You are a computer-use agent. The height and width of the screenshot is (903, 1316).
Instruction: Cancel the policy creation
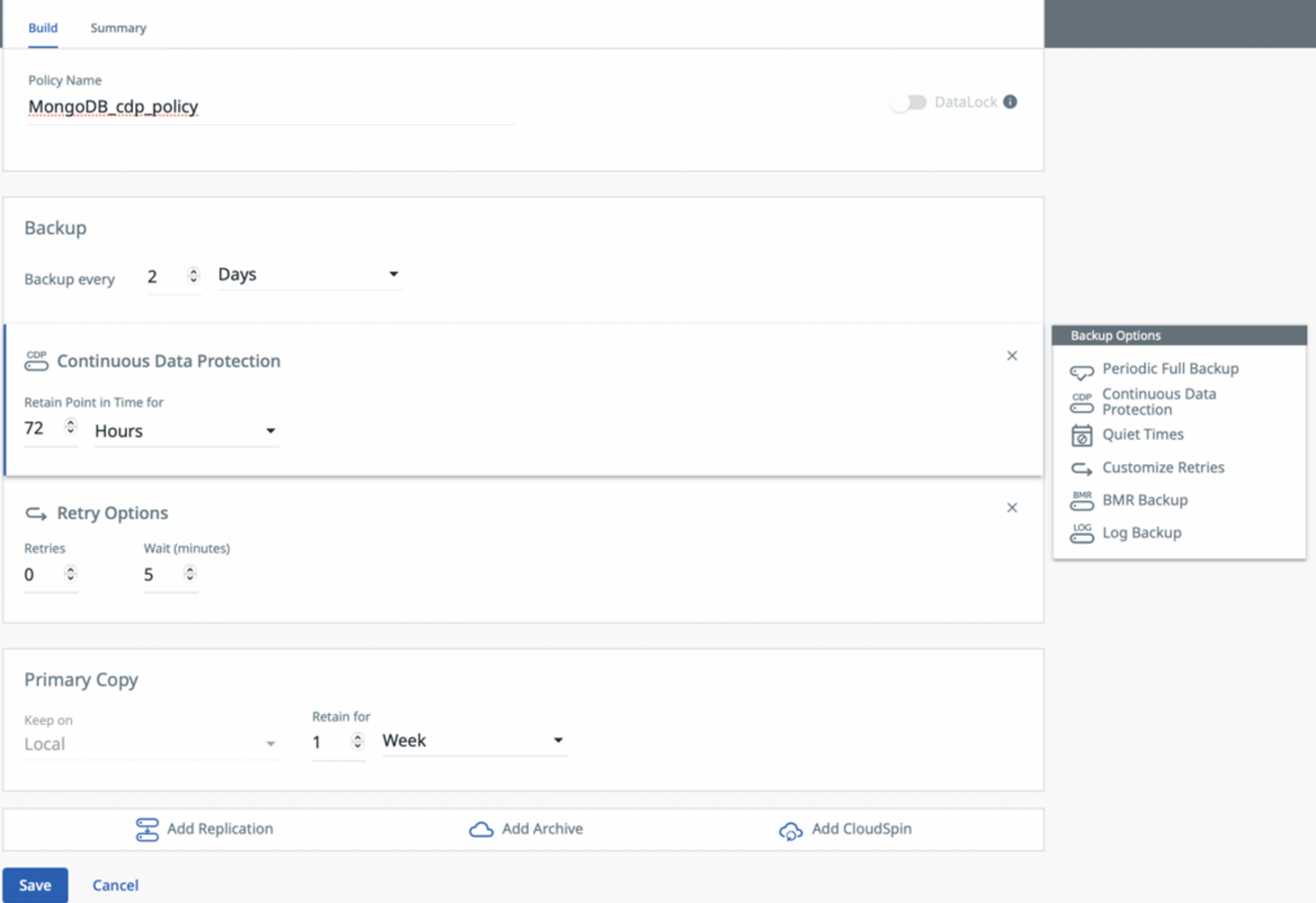(115, 885)
